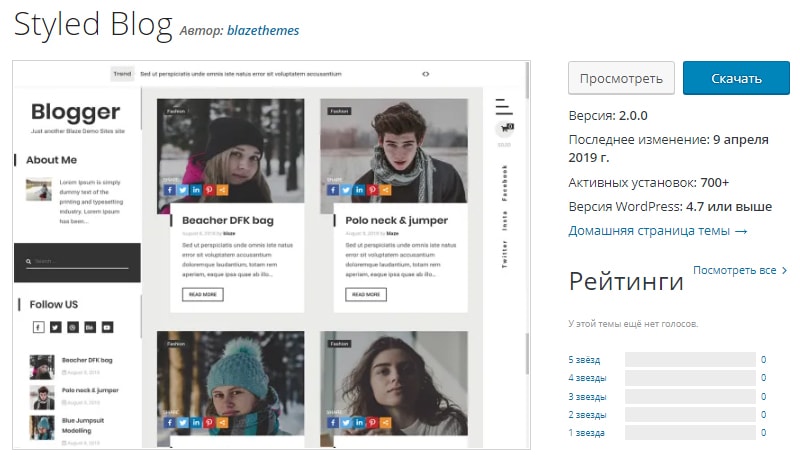Click the 5-star vote count 0
The image size is (800, 455).
763,360
